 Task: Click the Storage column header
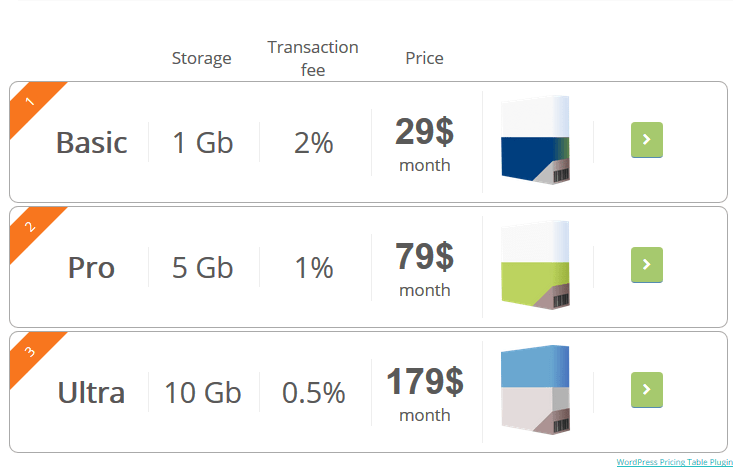pyautogui.click(x=201, y=58)
